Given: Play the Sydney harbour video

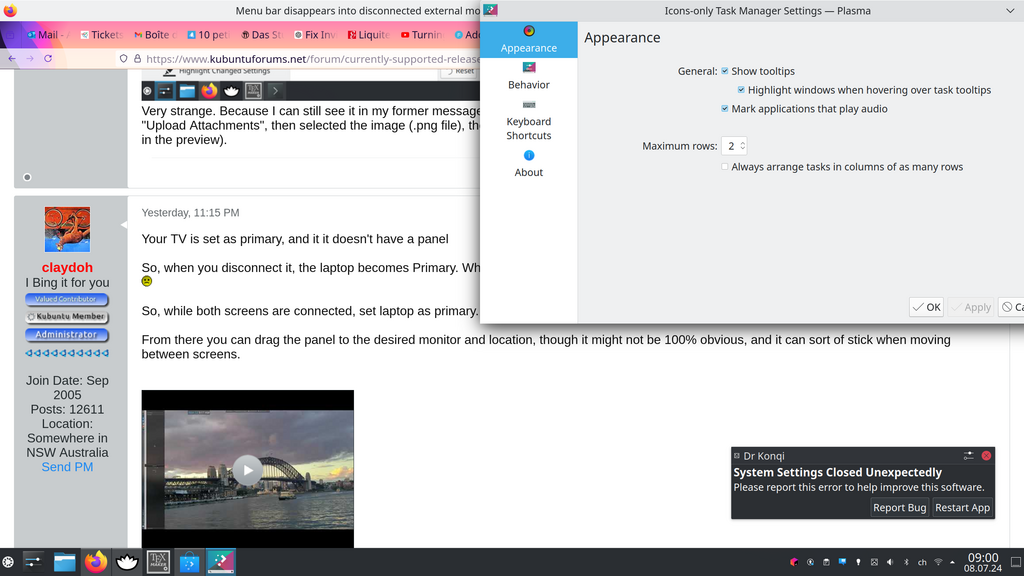Looking at the screenshot, I should point(248,470).
